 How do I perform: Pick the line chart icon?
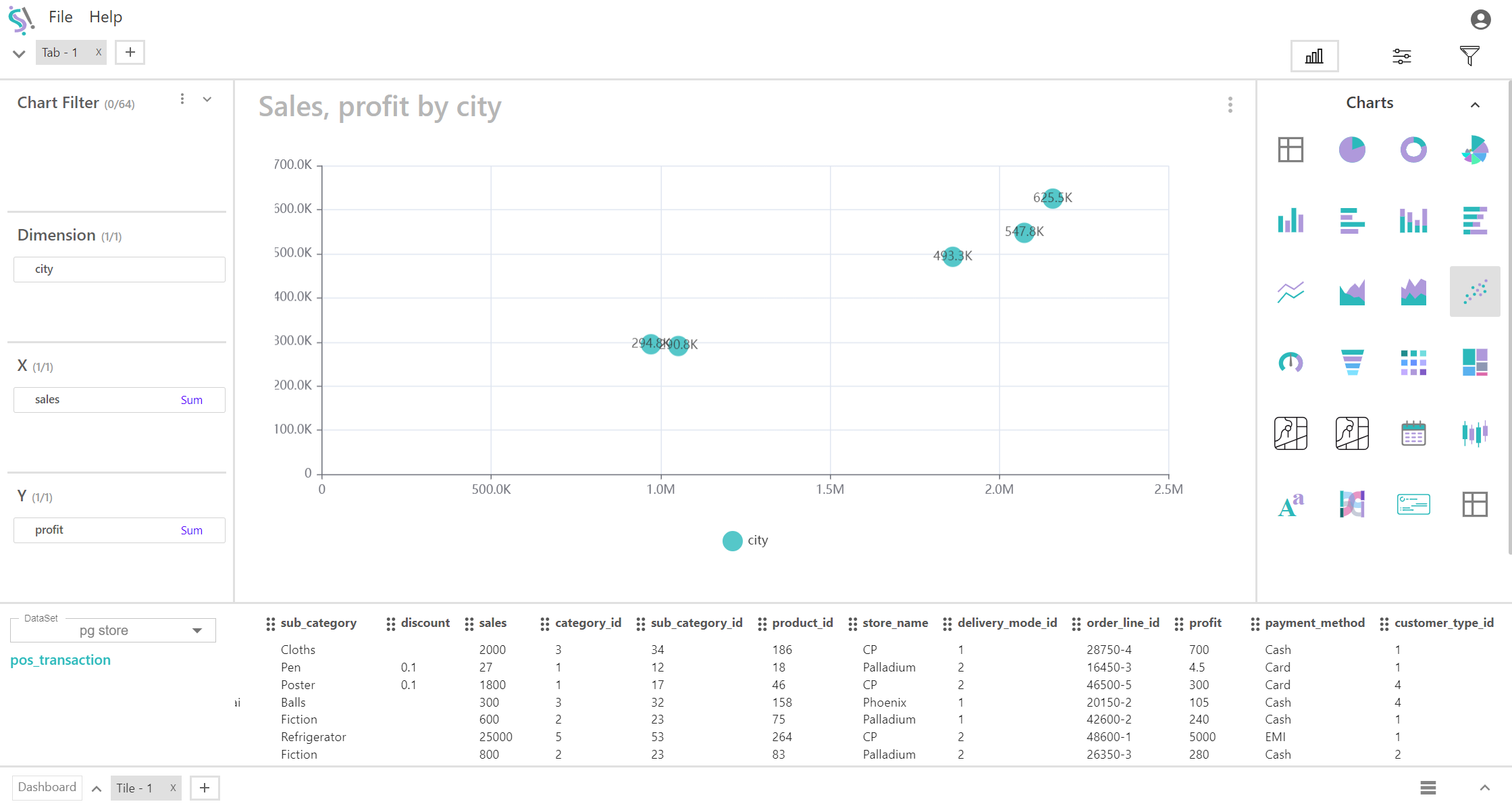click(x=1291, y=291)
